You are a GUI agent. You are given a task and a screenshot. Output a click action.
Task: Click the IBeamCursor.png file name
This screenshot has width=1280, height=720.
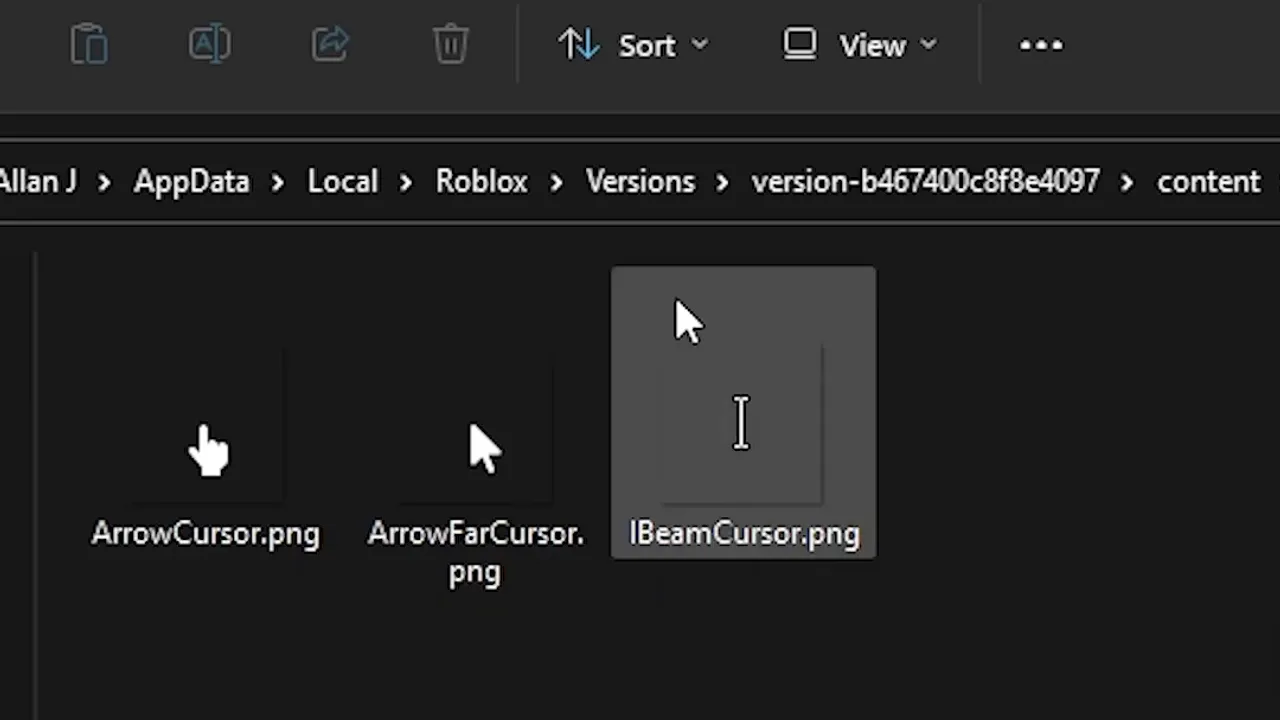point(744,534)
